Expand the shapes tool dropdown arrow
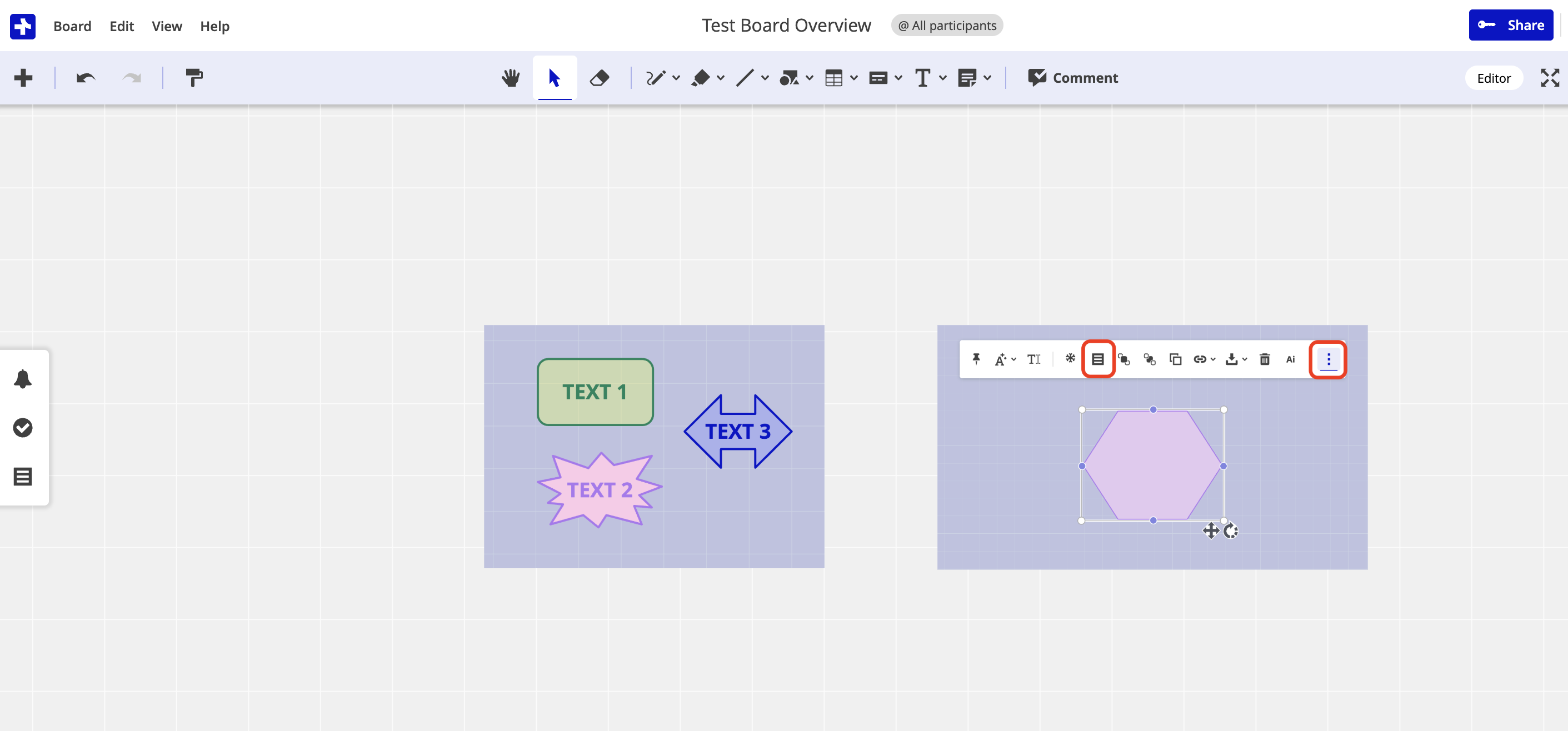This screenshot has height=731, width=1568. click(809, 78)
